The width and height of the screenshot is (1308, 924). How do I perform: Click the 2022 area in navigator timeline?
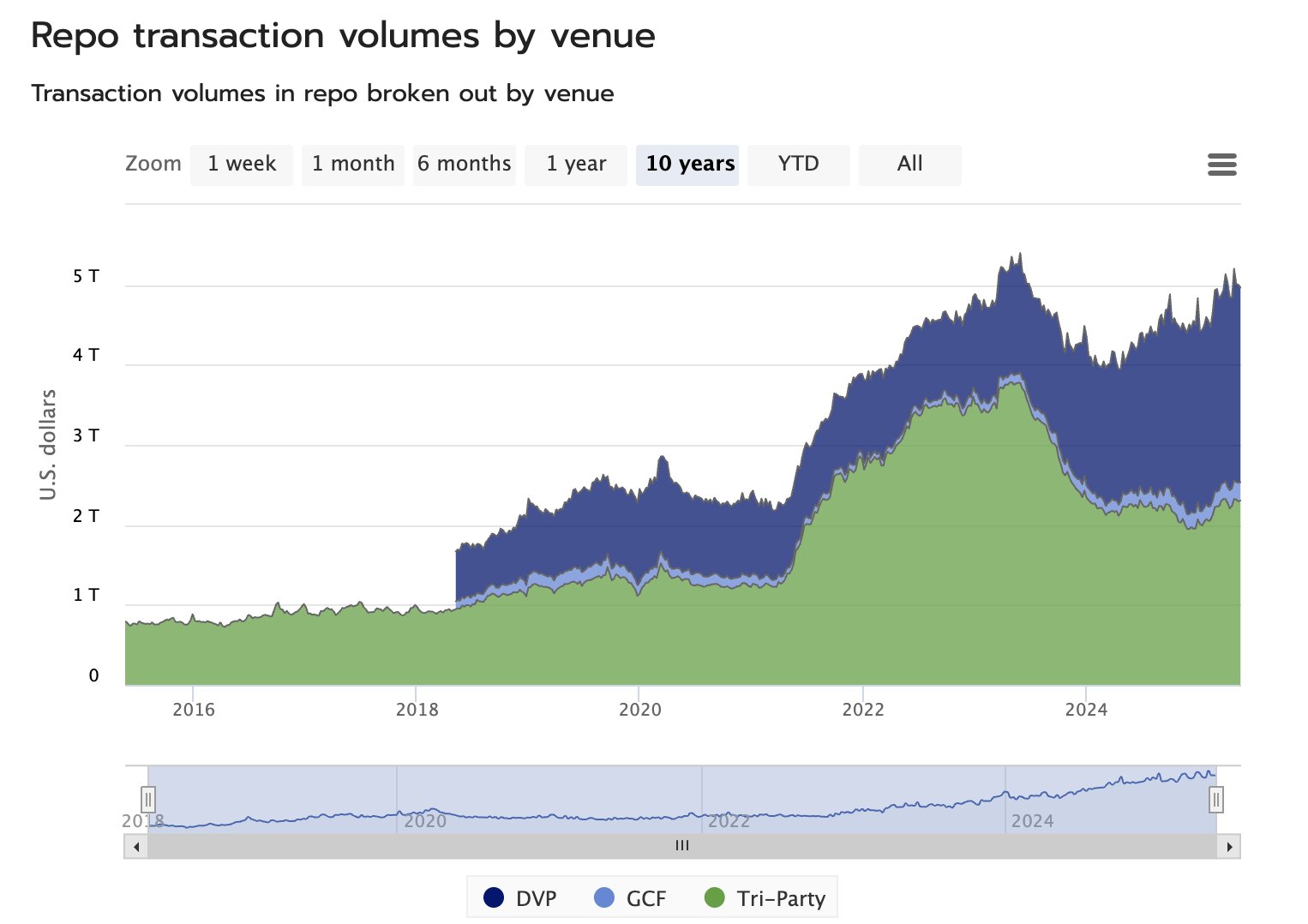coord(729,820)
